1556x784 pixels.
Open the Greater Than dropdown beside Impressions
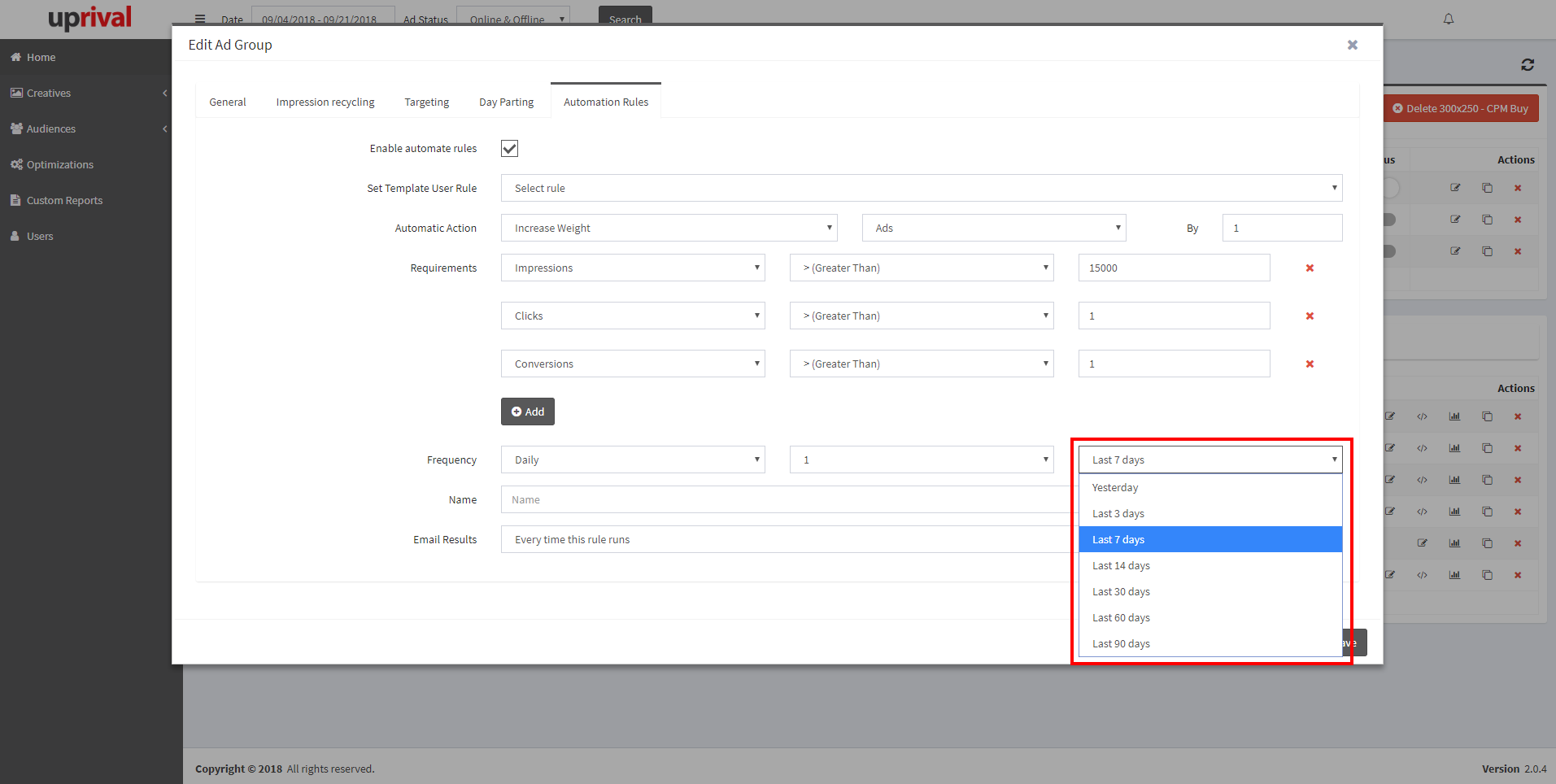click(x=922, y=268)
